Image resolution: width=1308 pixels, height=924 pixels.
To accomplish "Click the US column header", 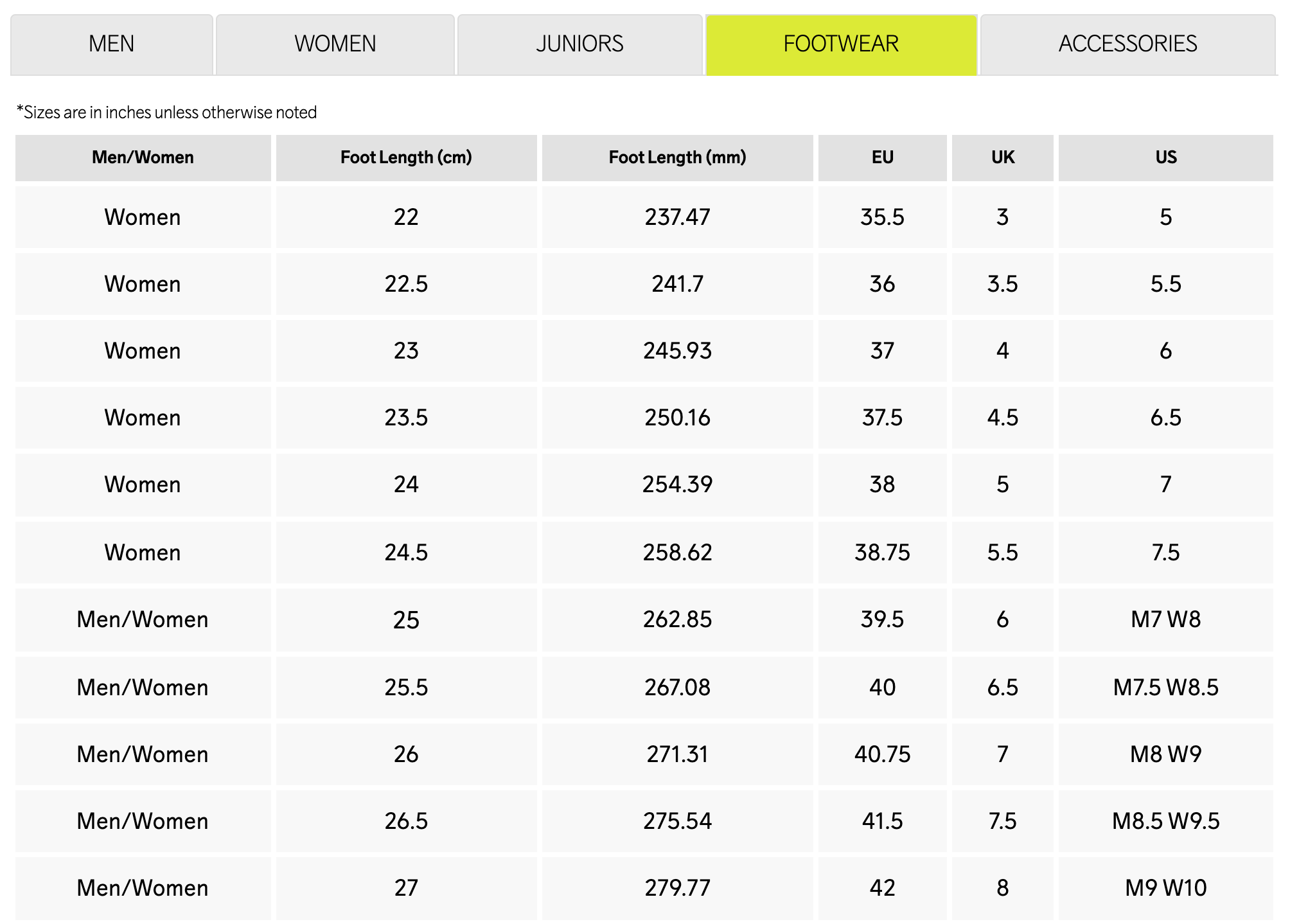I will point(1165,157).
